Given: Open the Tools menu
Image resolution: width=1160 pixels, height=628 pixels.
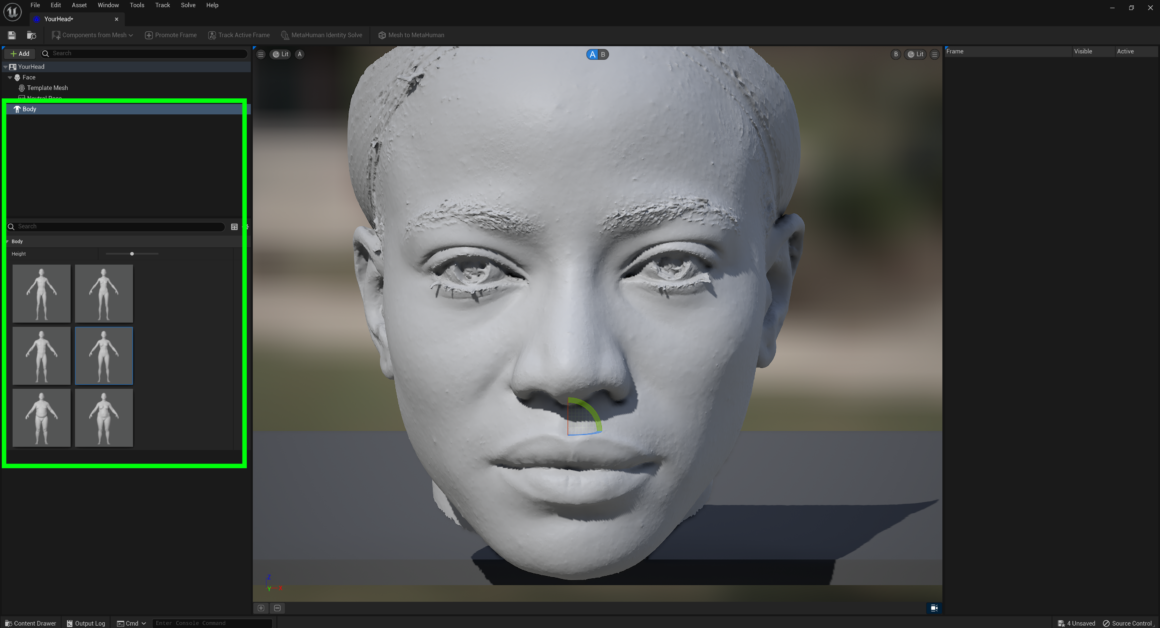Looking at the screenshot, I should [x=137, y=5].
